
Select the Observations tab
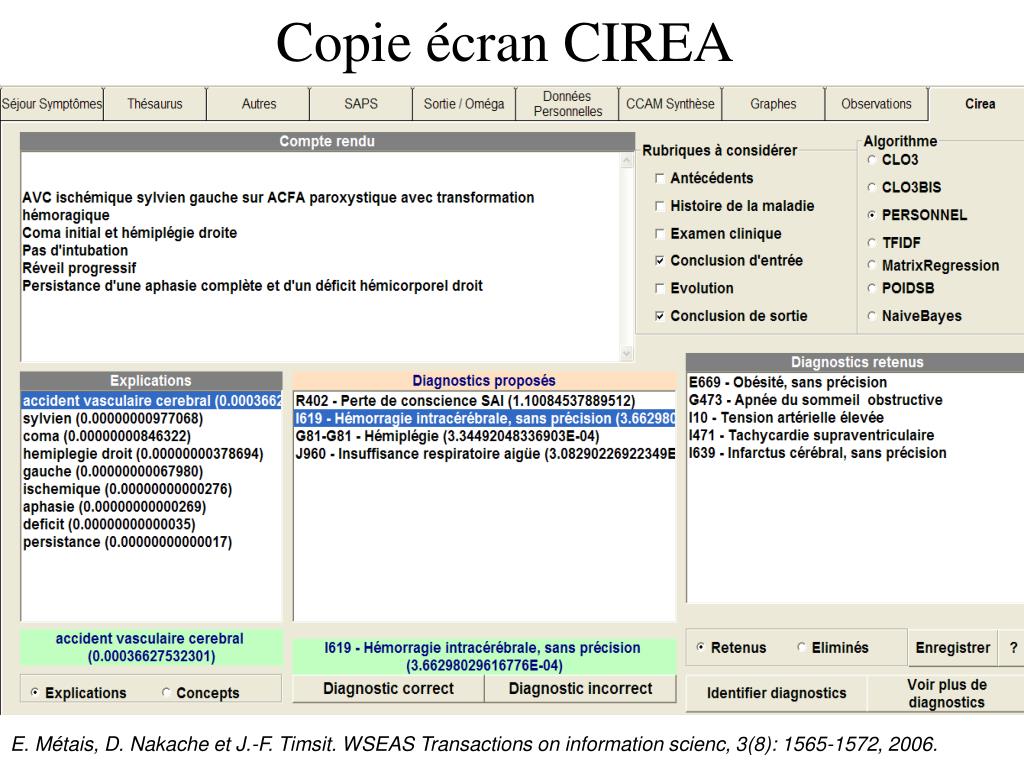876,104
